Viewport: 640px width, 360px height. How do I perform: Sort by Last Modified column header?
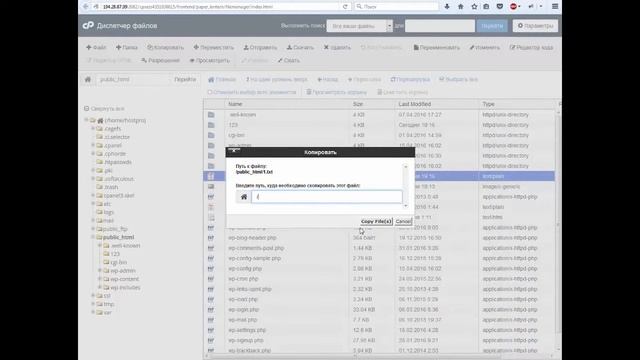(x=415, y=104)
